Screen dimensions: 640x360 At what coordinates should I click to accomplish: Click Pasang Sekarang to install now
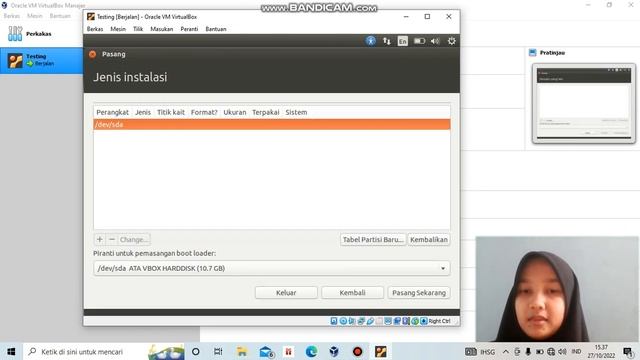tap(419, 293)
